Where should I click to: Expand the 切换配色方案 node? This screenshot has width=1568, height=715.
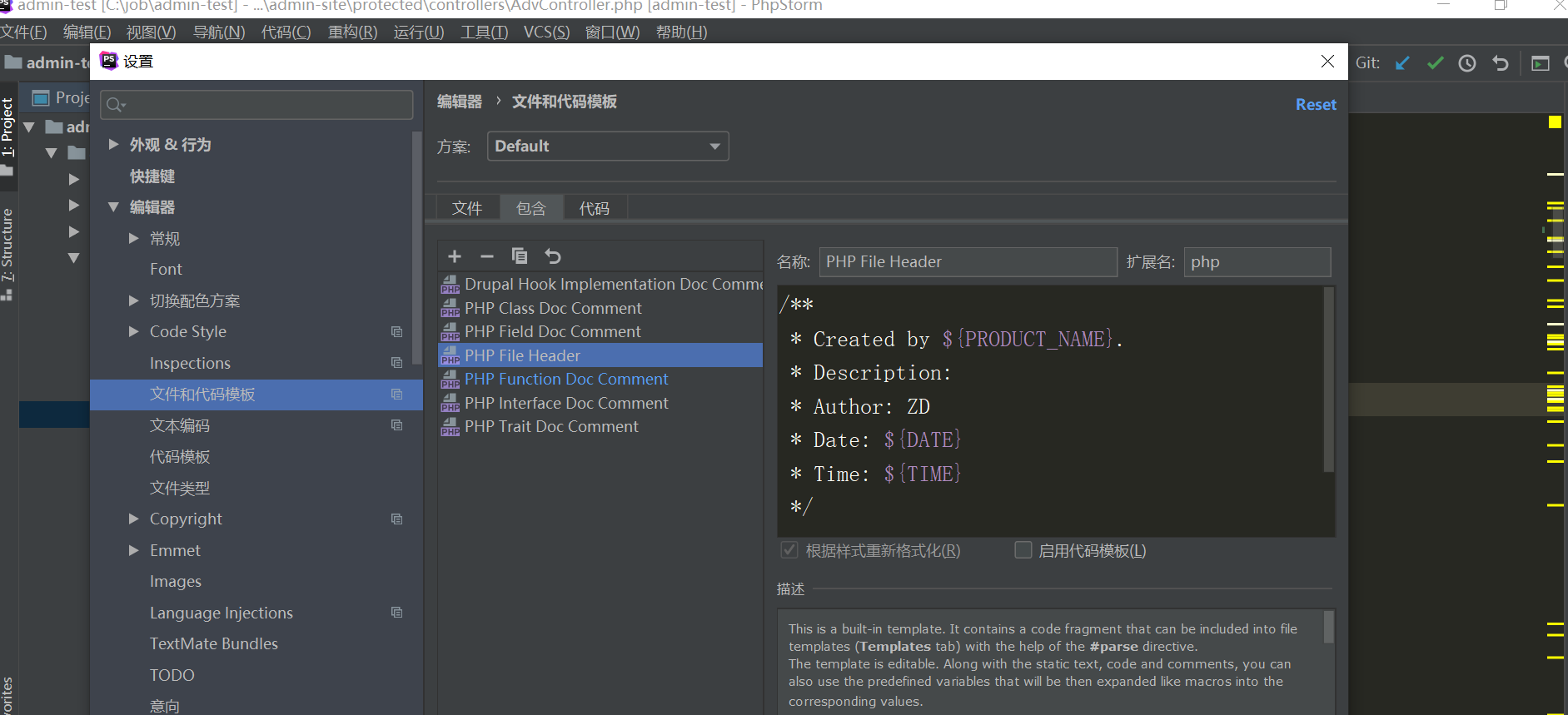point(133,300)
